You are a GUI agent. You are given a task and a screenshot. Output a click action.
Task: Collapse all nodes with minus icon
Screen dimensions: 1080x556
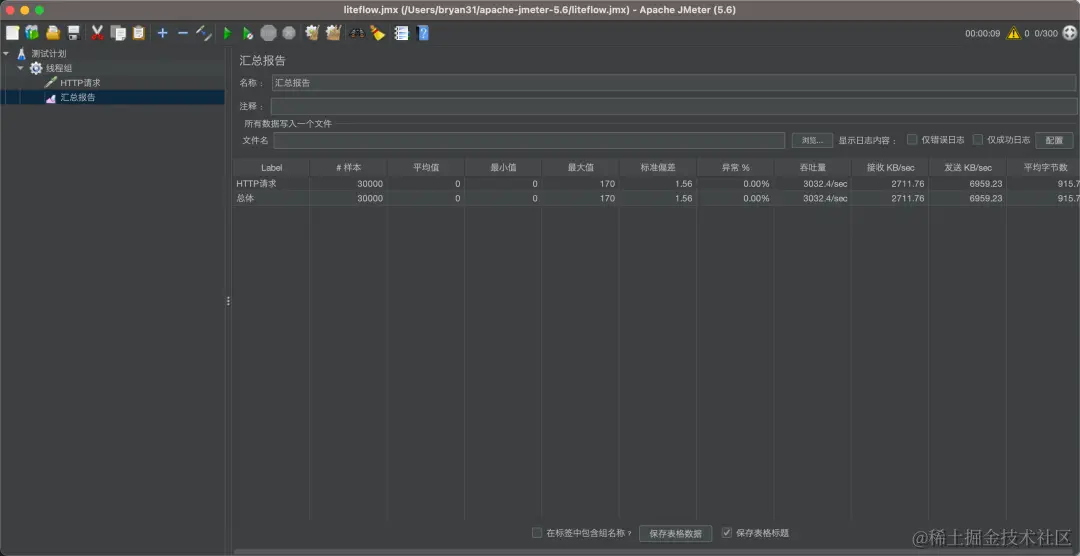click(183, 32)
